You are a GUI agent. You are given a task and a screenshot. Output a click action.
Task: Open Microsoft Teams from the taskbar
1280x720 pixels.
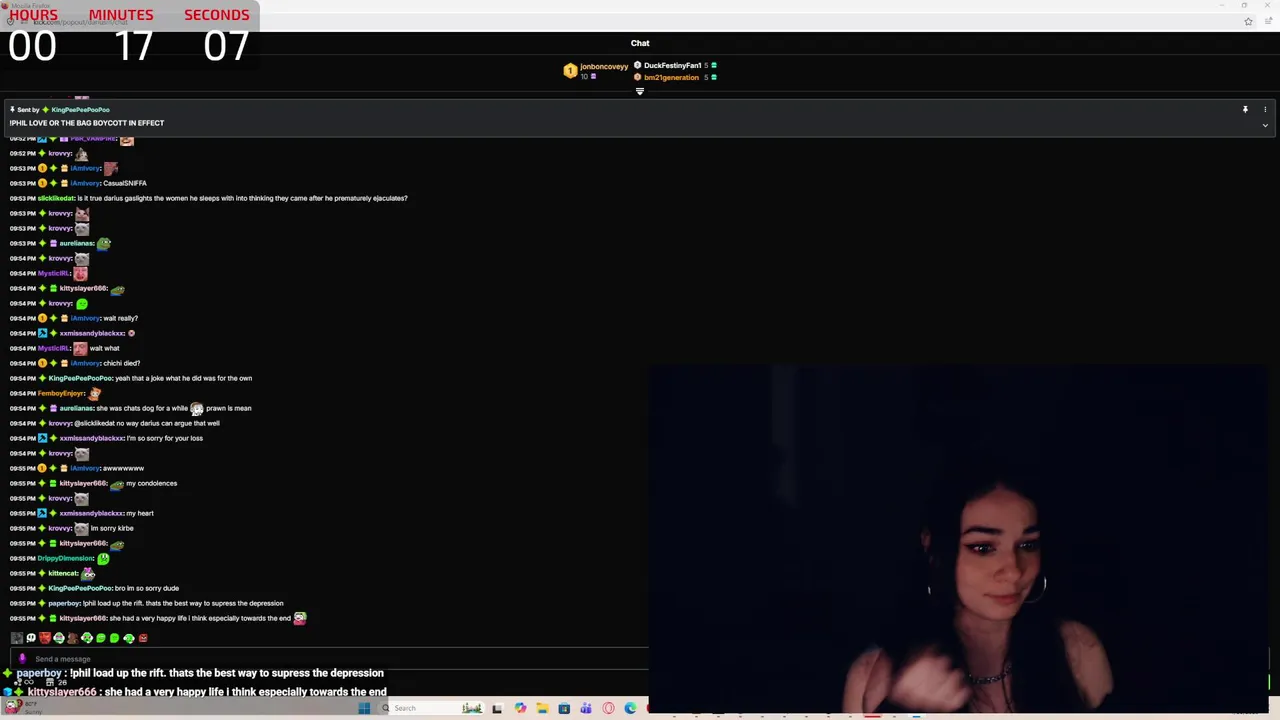586,708
